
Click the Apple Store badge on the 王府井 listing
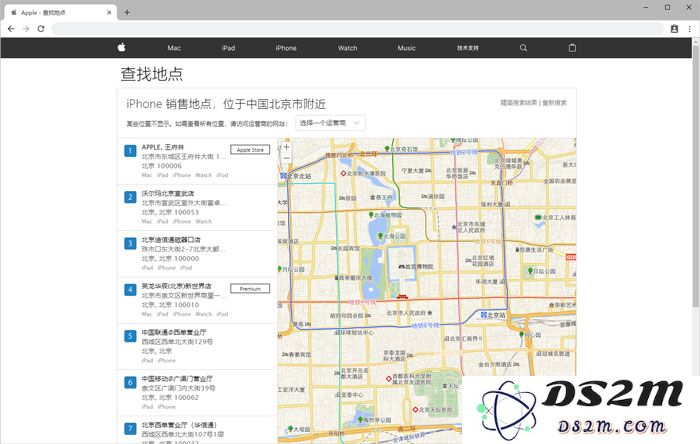(x=250, y=149)
